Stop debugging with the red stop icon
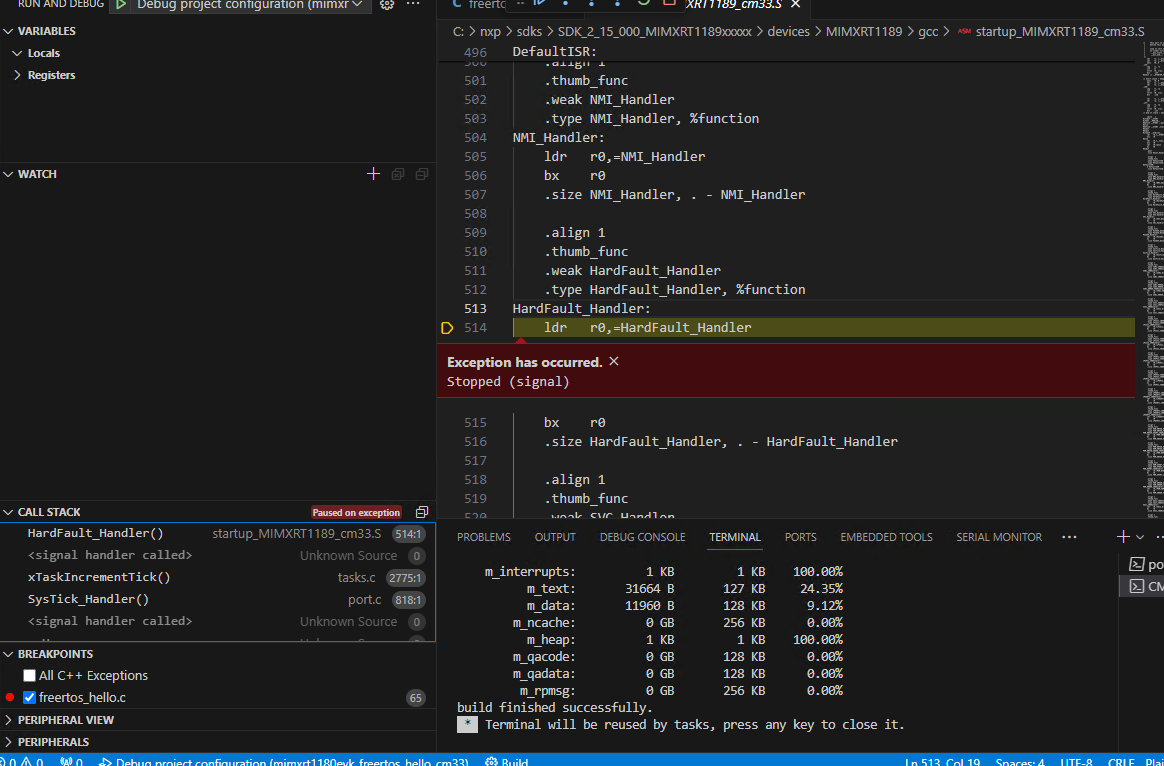The width and height of the screenshot is (1164, 766). (x=667, y=6)
